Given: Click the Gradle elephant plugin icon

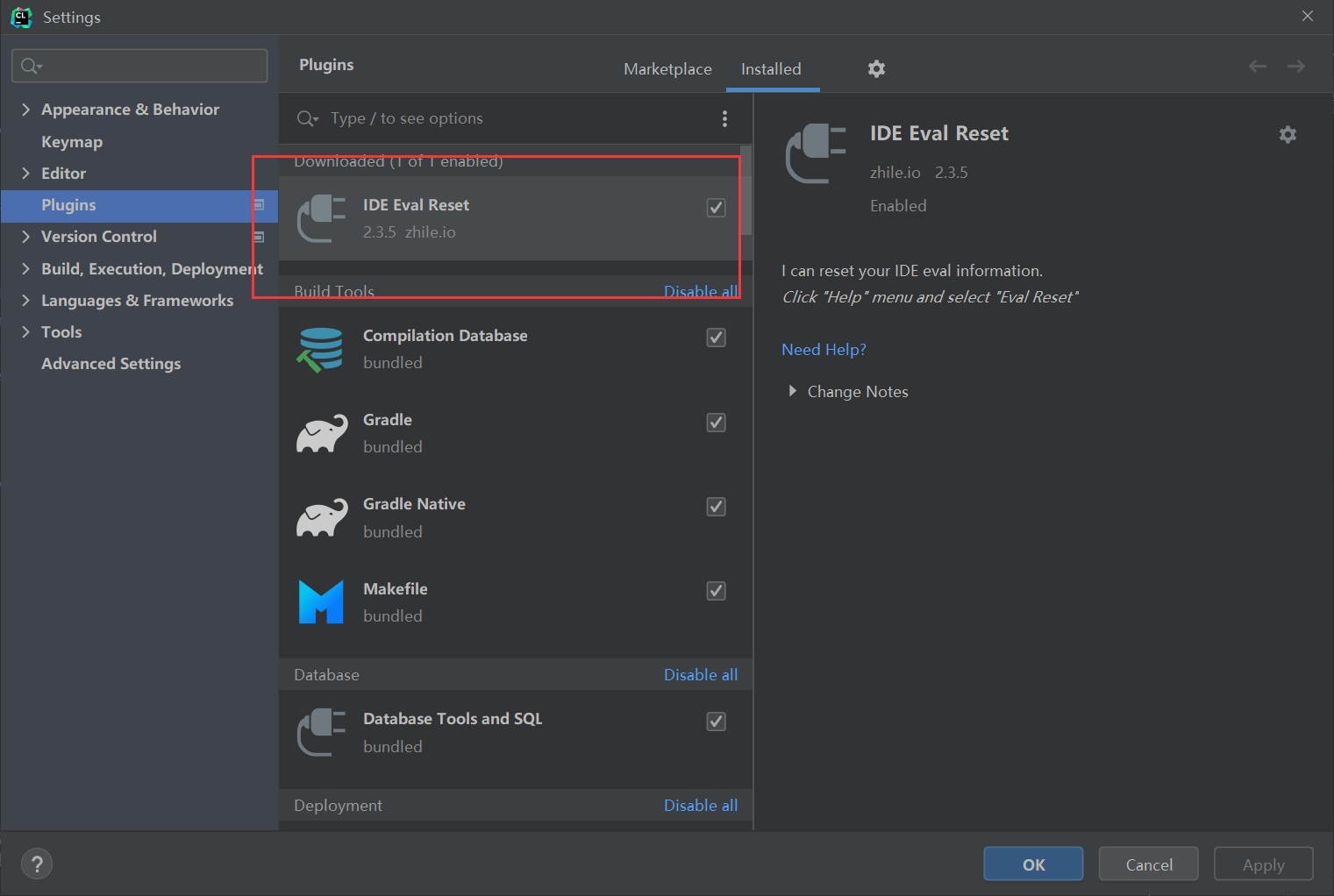Looking at the screenshot, I should click(x=321, y=432).
